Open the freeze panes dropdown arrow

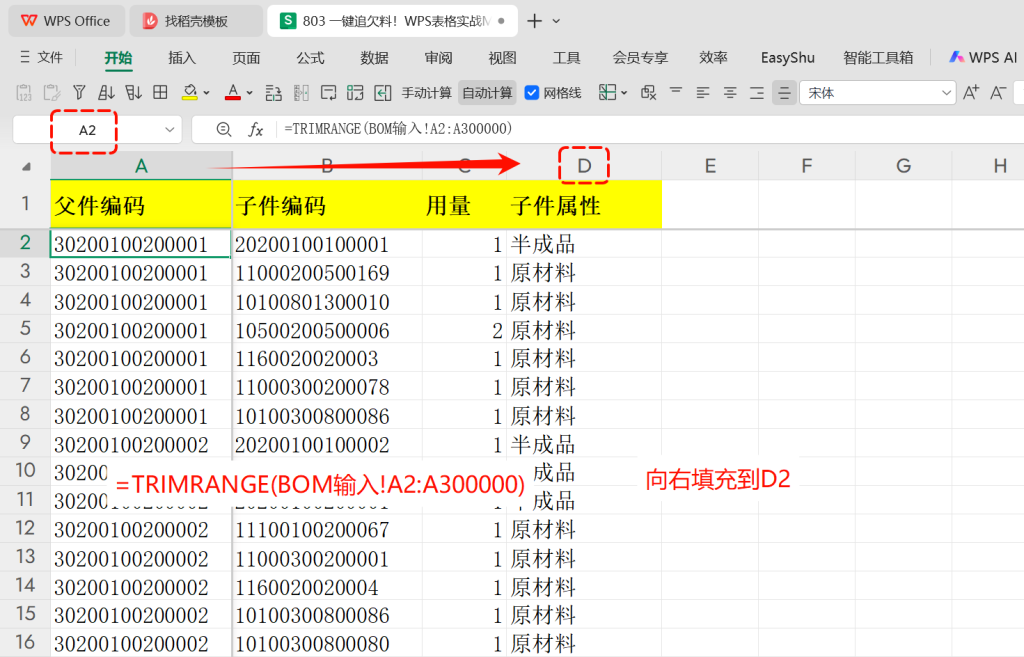(x=624, y=93)
